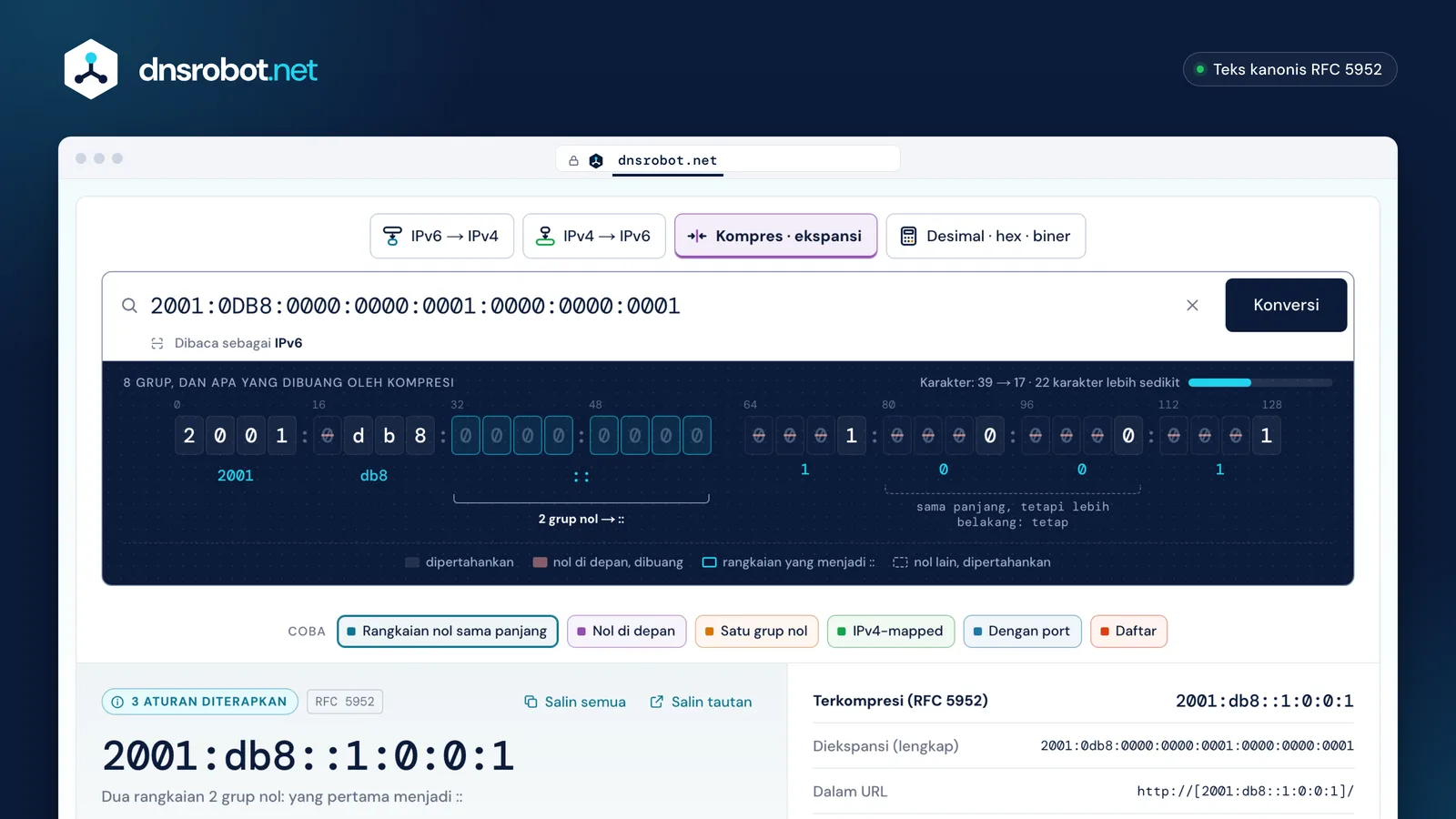Screen dimensions: 1456x819
Task: Switch to IPv4 → IPv6 tab
Action: click(594, 237)
